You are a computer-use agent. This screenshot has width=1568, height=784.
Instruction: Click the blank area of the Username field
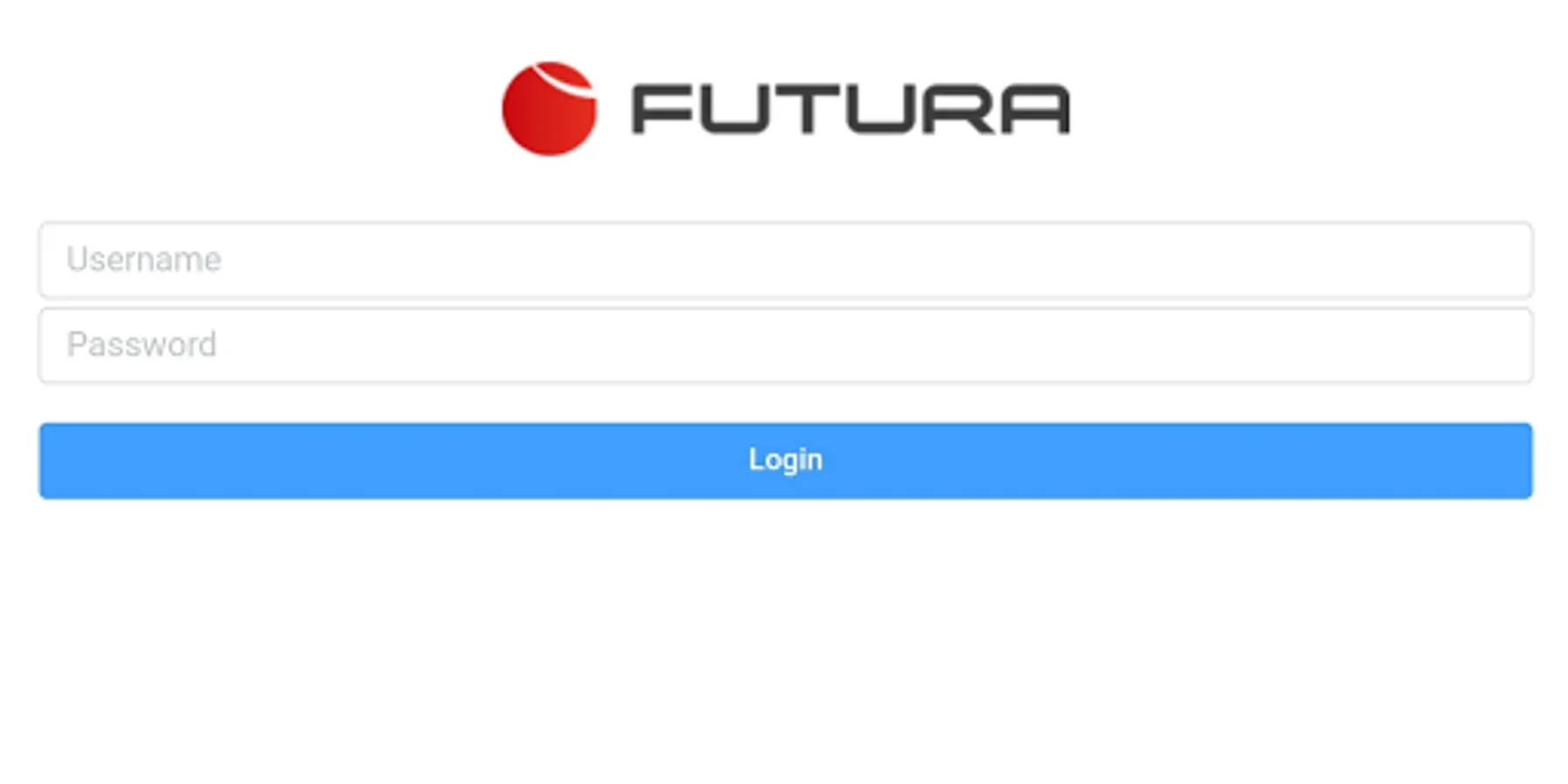click(x=871, y=260)
